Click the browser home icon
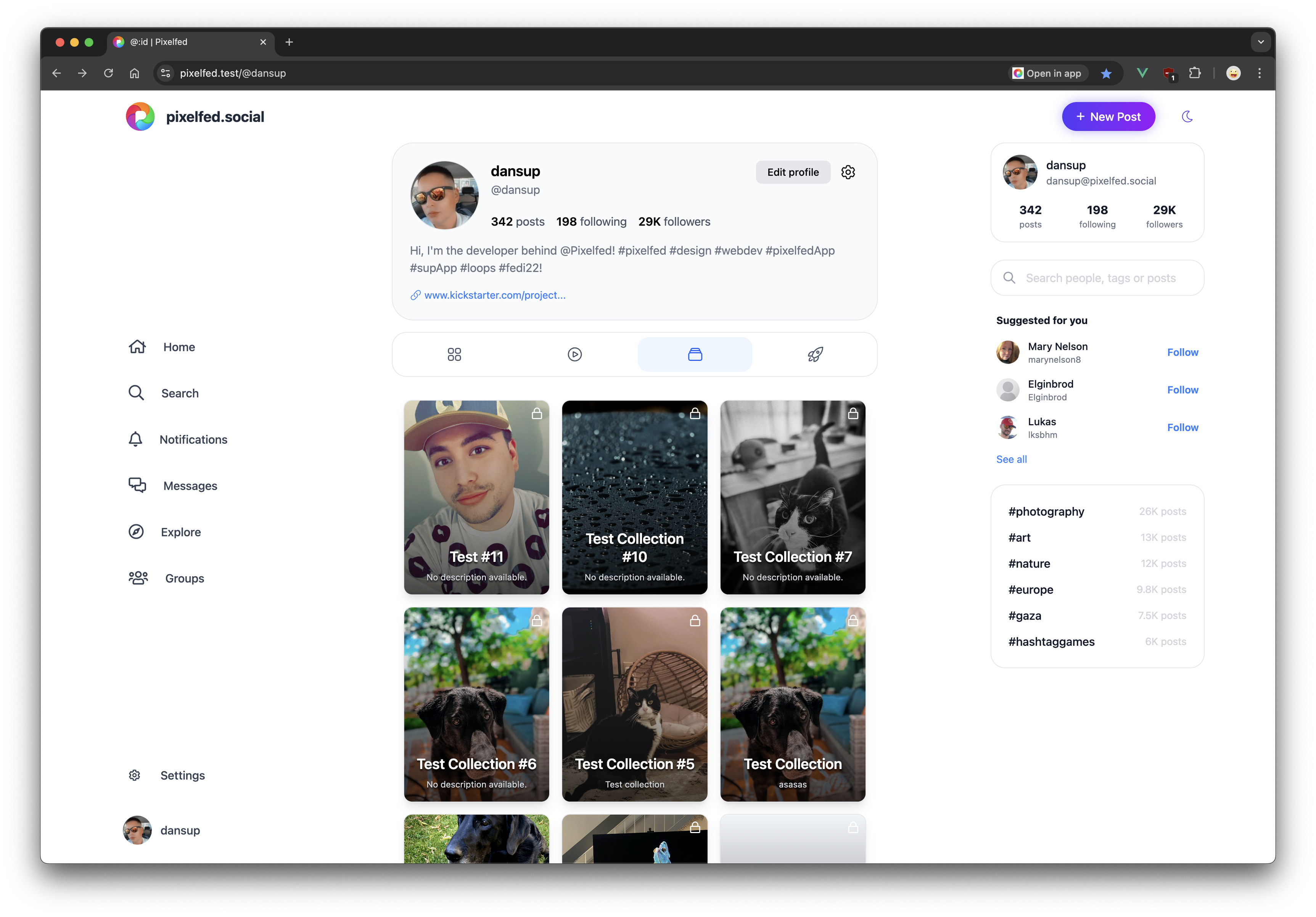The image size is (1316, 917). tap(134, 73)
